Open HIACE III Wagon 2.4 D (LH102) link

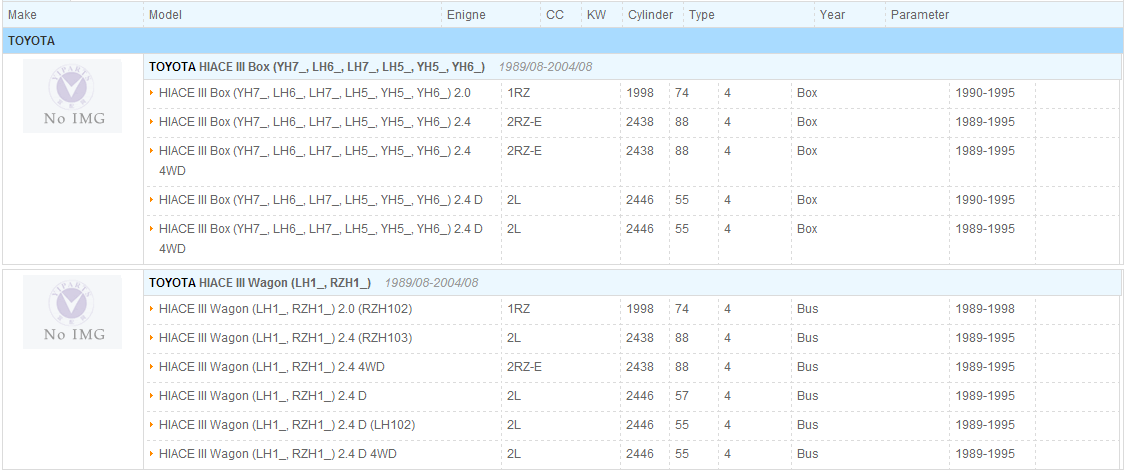(x=287, y=424)
